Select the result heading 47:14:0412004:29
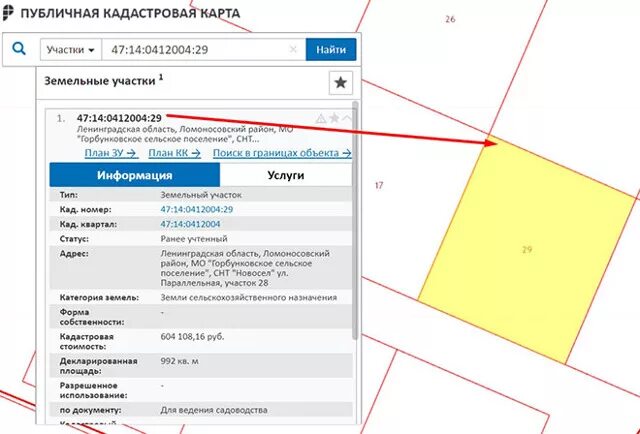Image resolution: width=640 pixels, height=434 pixels. click(119, 118)
